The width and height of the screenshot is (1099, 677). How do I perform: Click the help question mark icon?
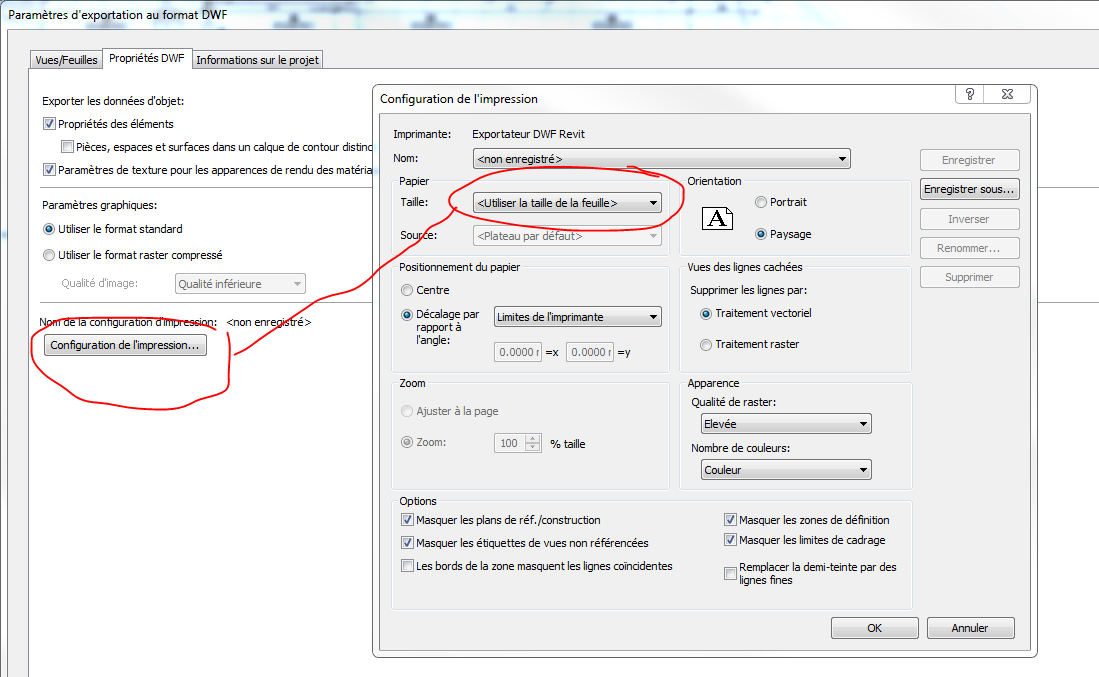tap(970, 94)
